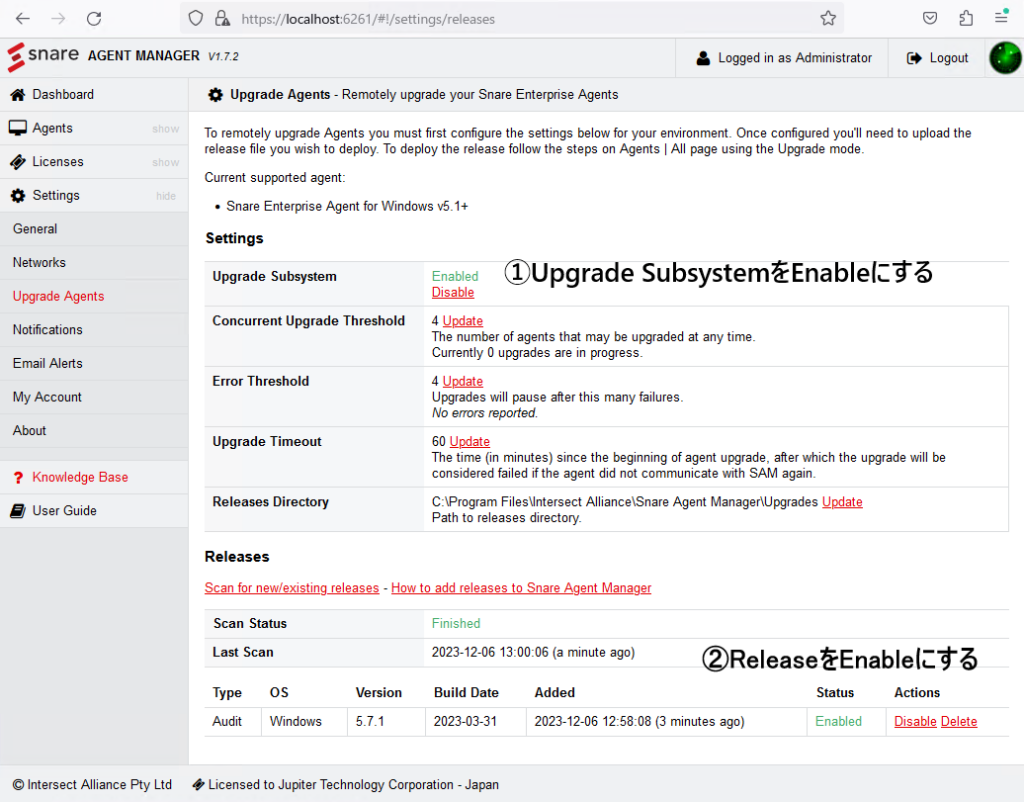1024x802 pixels.
Task: Click the padlock site security icon
Action: click(222, 18)
